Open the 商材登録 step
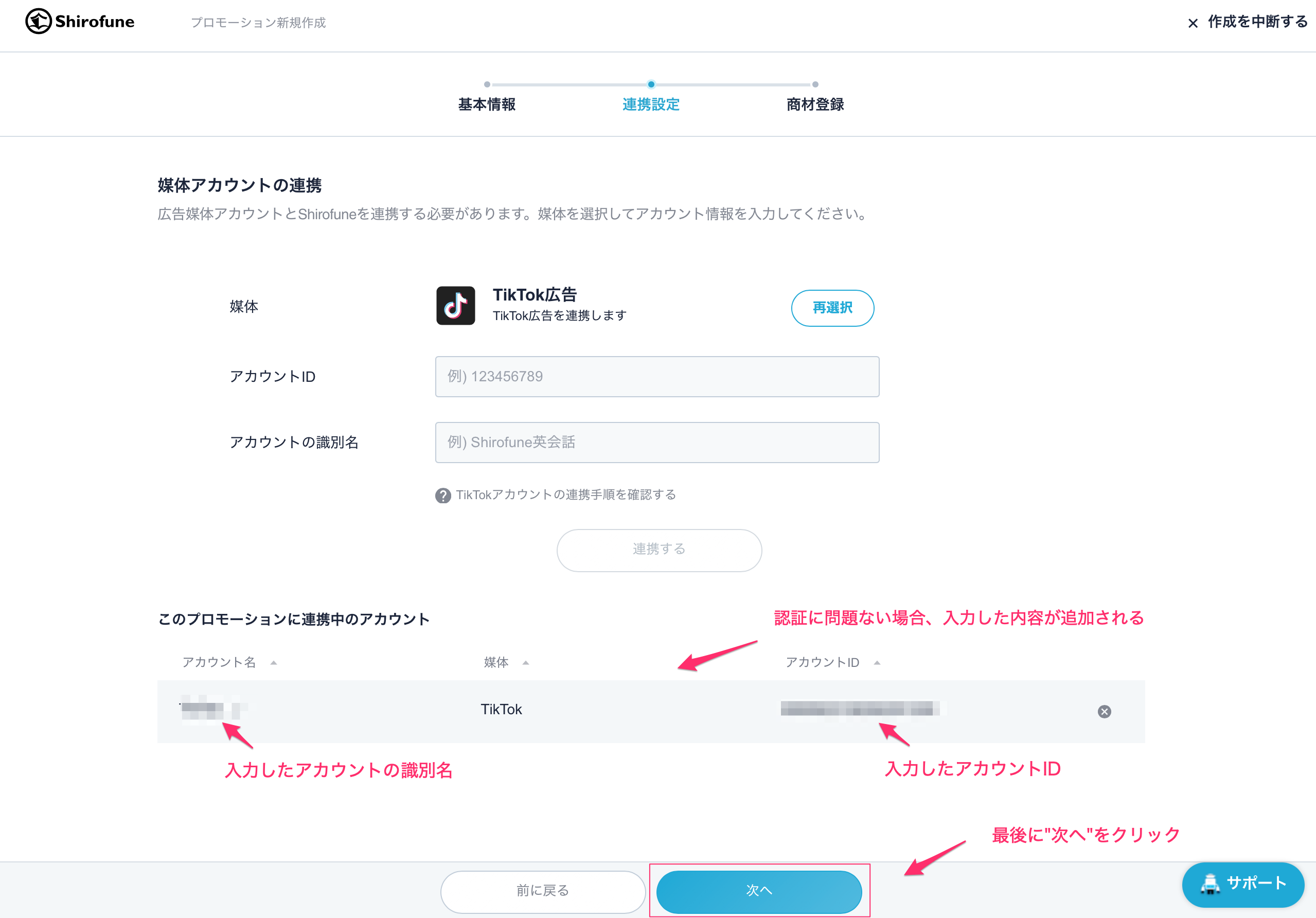This screenshot has width=1316, height=918. [815, 104]
